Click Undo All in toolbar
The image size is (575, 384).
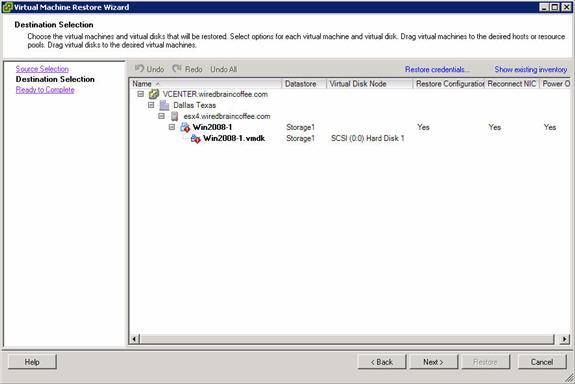(x=224, y=69)
